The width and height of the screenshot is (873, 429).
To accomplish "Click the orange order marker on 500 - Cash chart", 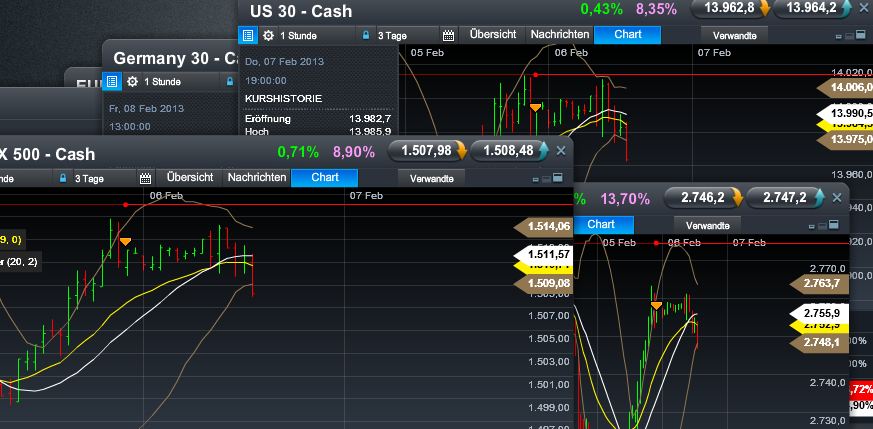I will pyautogui.click(x=125, y=241).
